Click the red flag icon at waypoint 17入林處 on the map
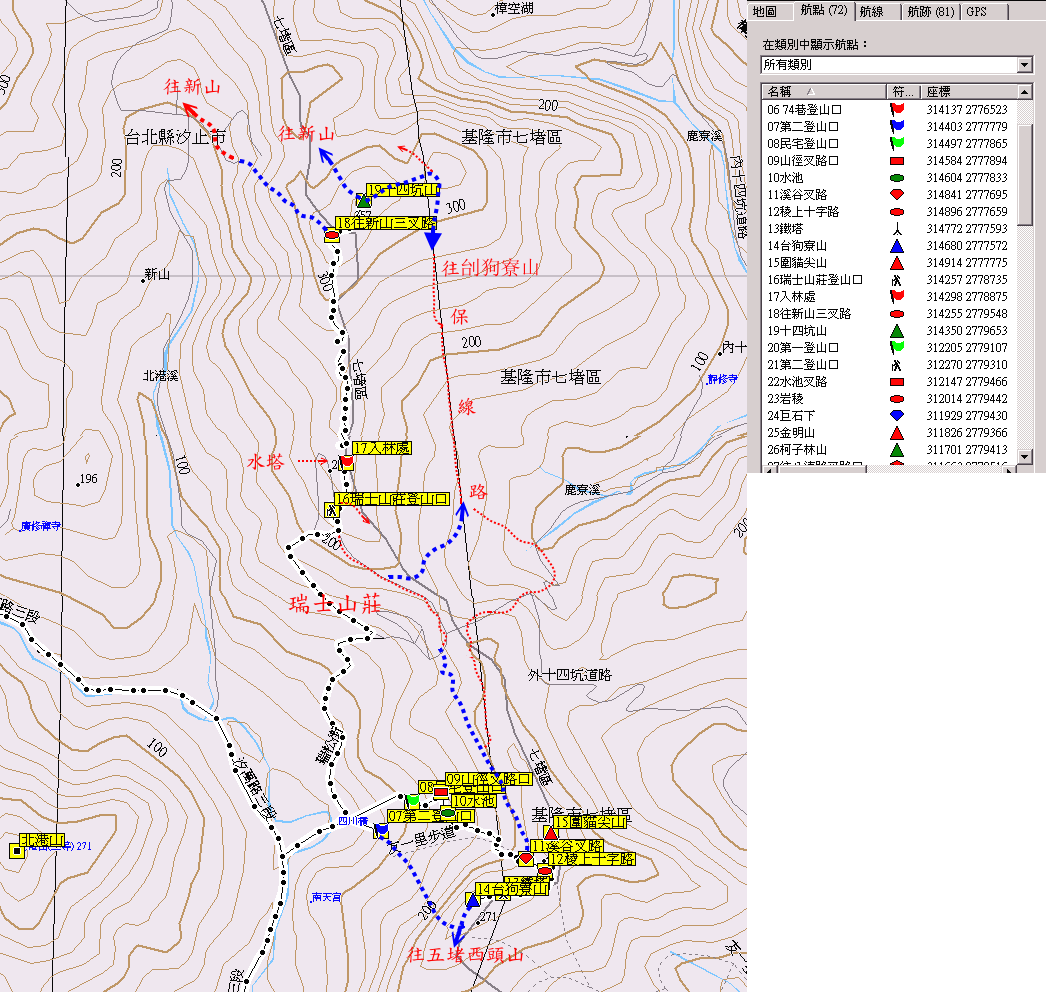The width and height of the screenshot is (1046, 992). tap(347, 462)
